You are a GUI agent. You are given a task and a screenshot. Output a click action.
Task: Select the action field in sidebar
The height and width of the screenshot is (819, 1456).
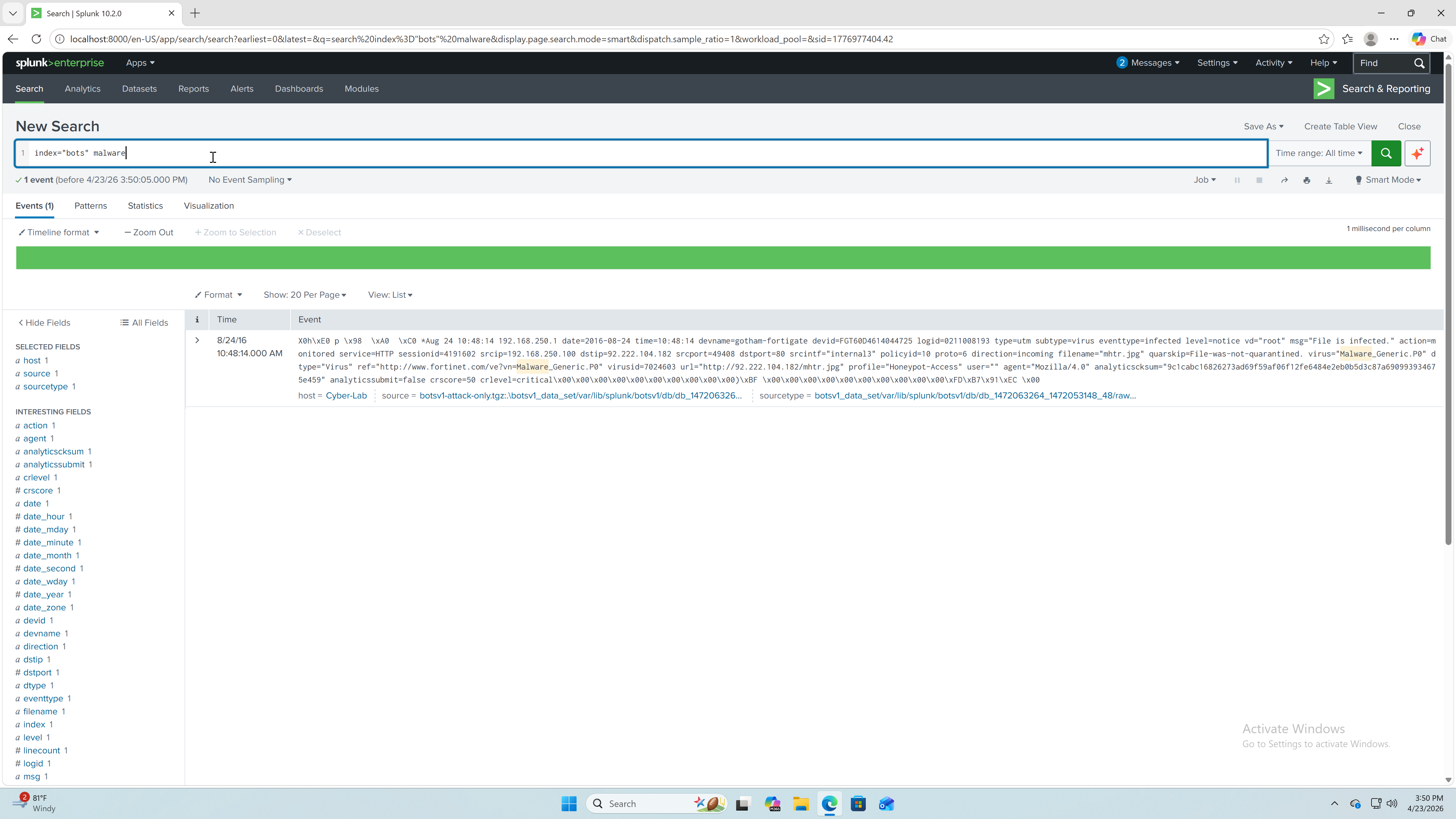[35, 426]
